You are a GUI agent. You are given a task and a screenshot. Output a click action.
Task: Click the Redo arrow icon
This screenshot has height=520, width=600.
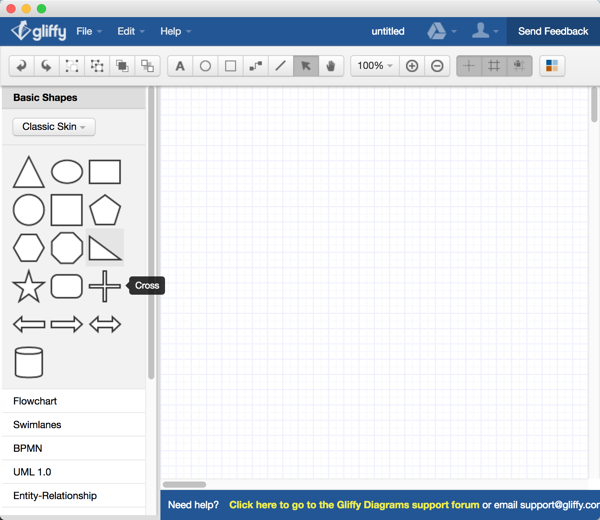point(46,66)
